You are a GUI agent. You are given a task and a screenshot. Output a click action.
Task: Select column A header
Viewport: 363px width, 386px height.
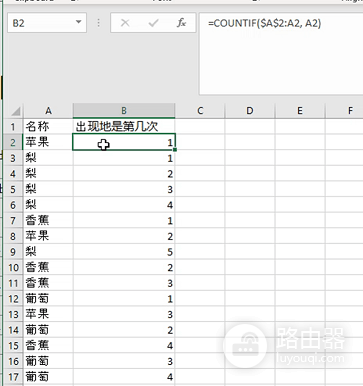[48, 111]
